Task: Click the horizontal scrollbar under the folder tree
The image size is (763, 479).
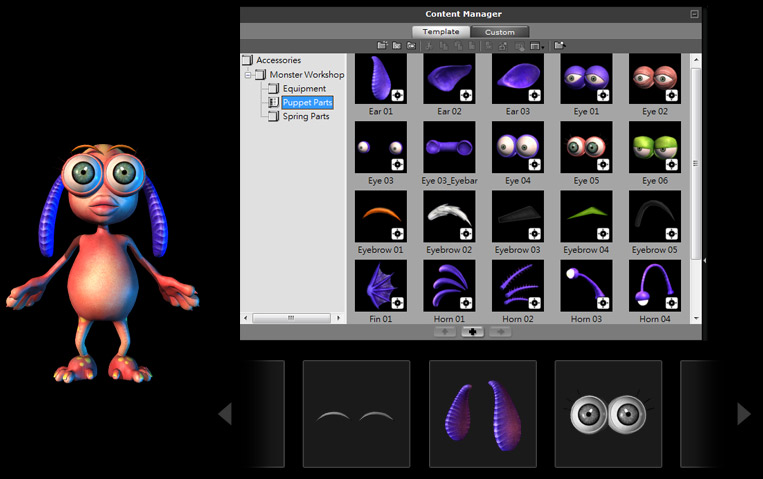Action: coord(290,318)
